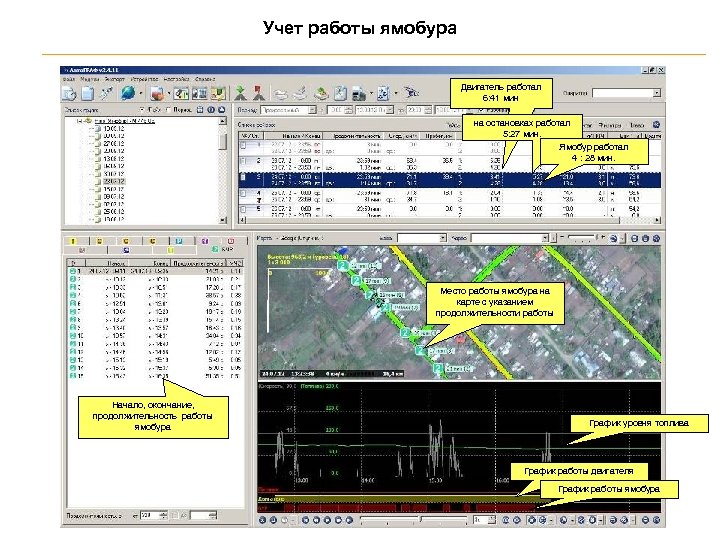The image size is (720, 540).
Task: Select row 1 in the auger work list
Action: tap(155, 271)
